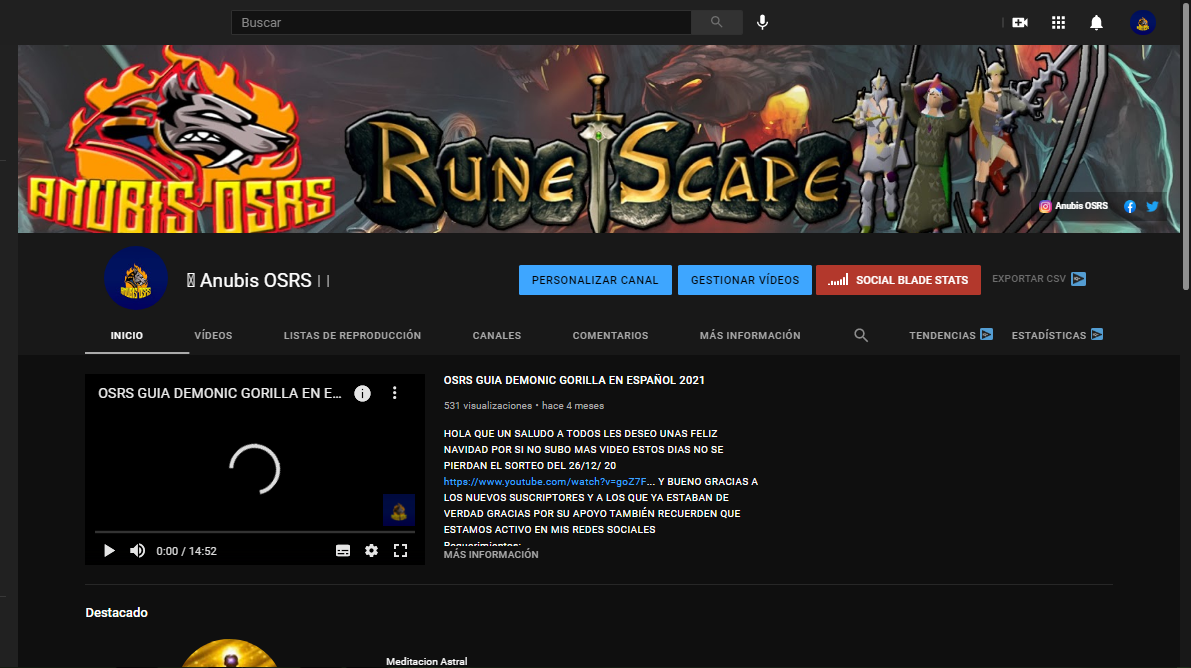Click the video progress bar
This screenshot has width=1191, height=668.
254,532
